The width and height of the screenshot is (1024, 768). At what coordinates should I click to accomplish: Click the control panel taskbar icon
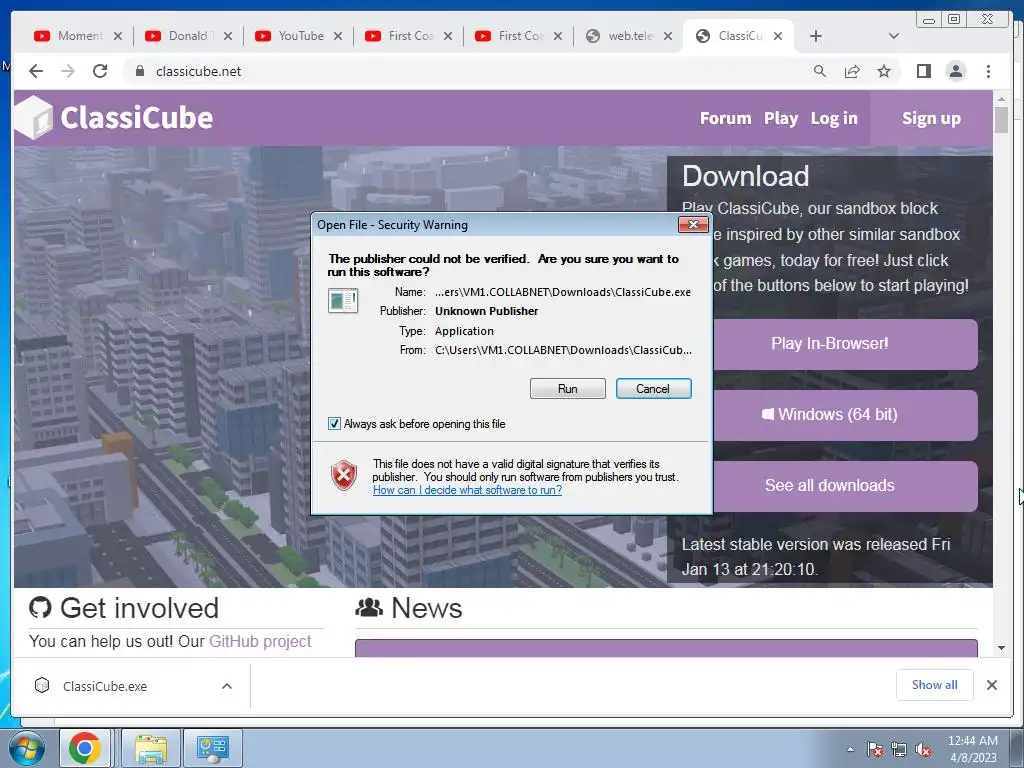pos(213,748)
